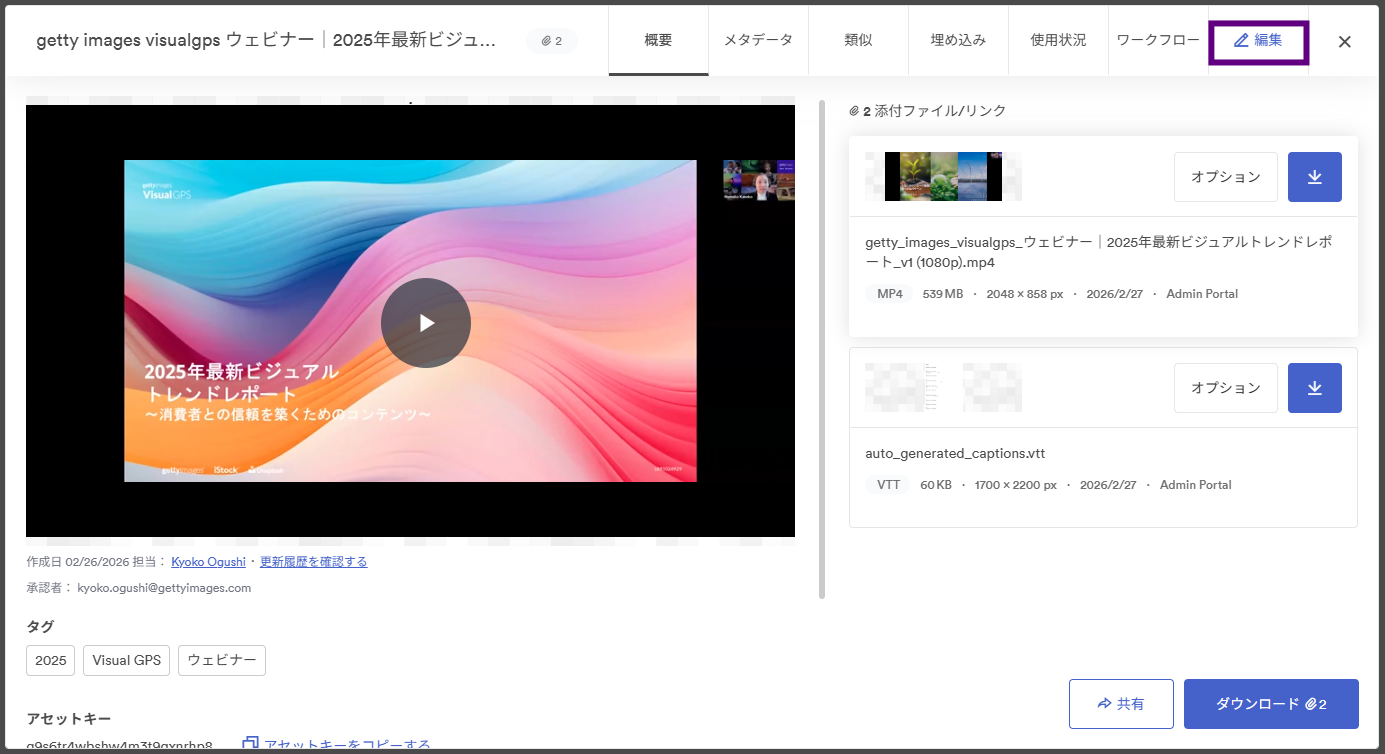
Task: Switch to the メタデータ tab
Action: pyautogui.click(x=758, y=41)
